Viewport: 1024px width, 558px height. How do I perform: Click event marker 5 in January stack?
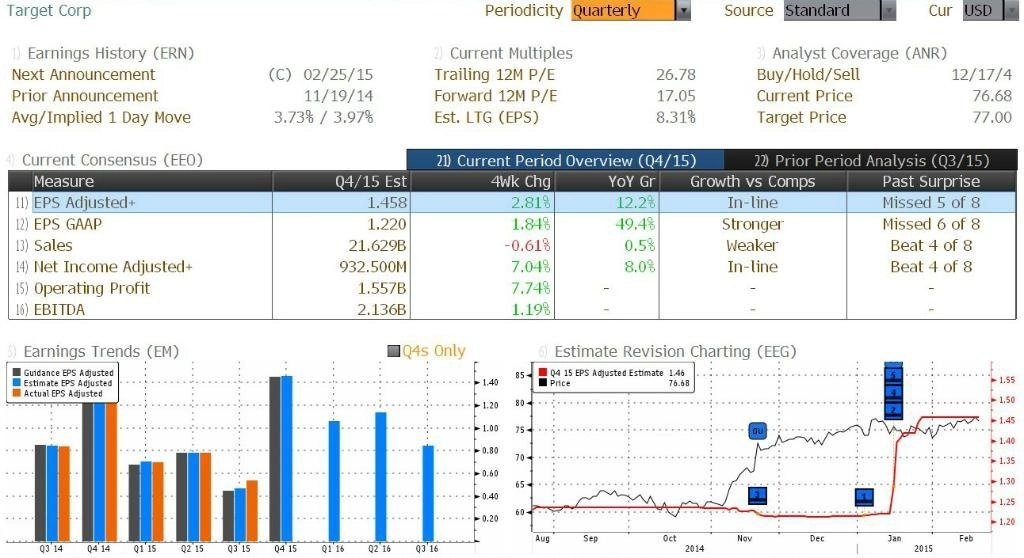(x=893, y=374)
